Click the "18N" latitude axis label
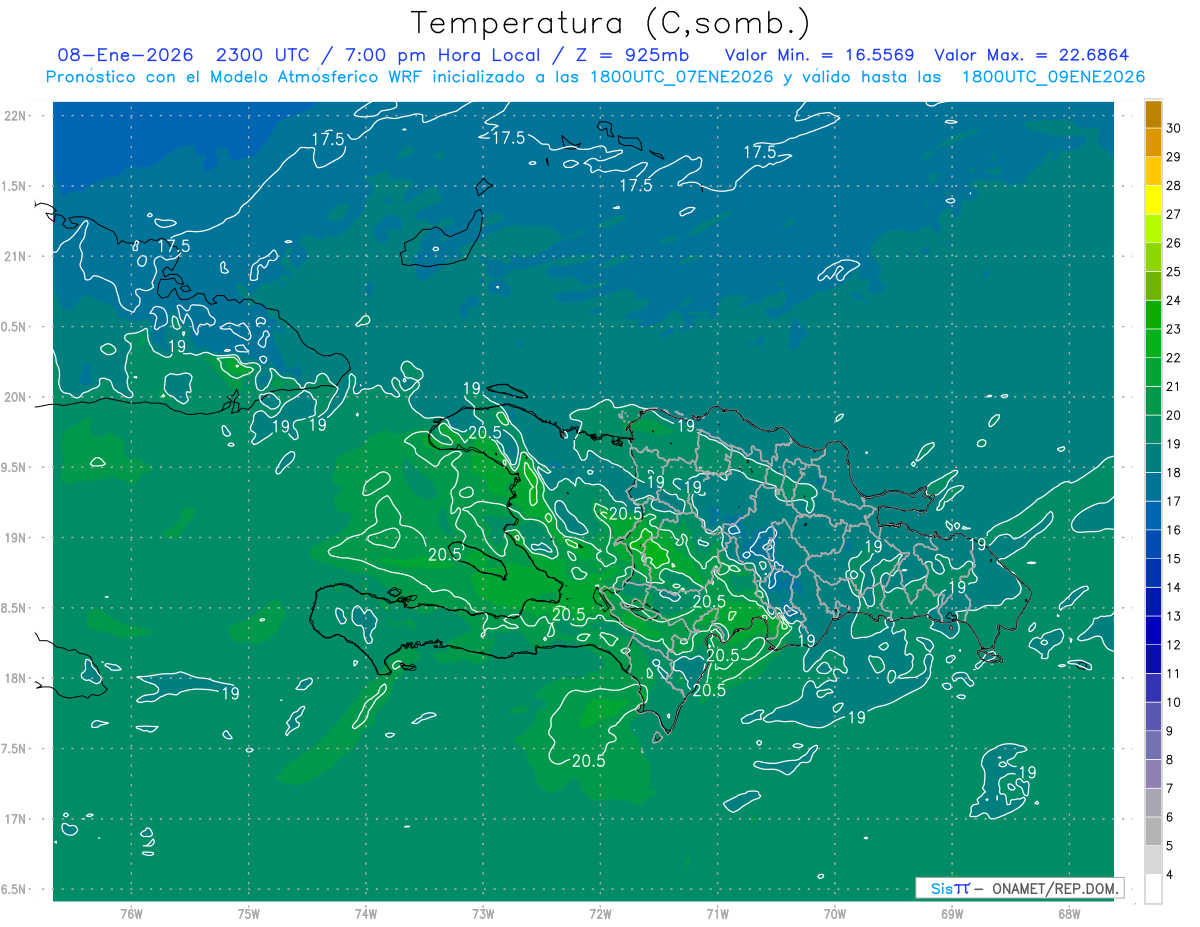 coord(17,678)
